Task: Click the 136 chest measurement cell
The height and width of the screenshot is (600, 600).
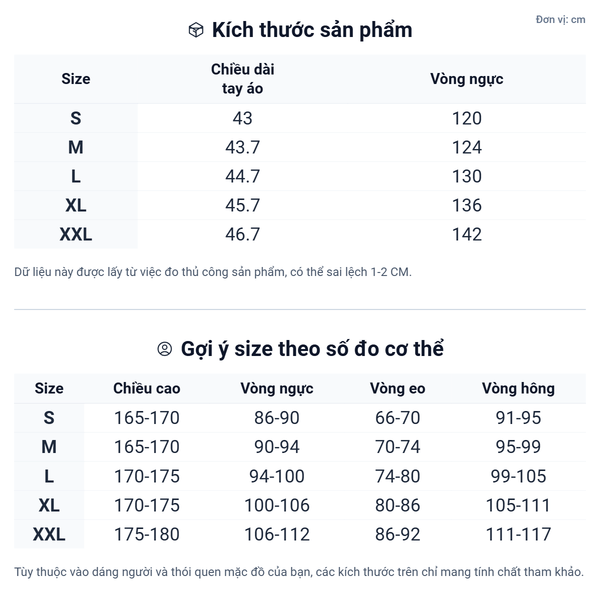Action: coord(466,205)
